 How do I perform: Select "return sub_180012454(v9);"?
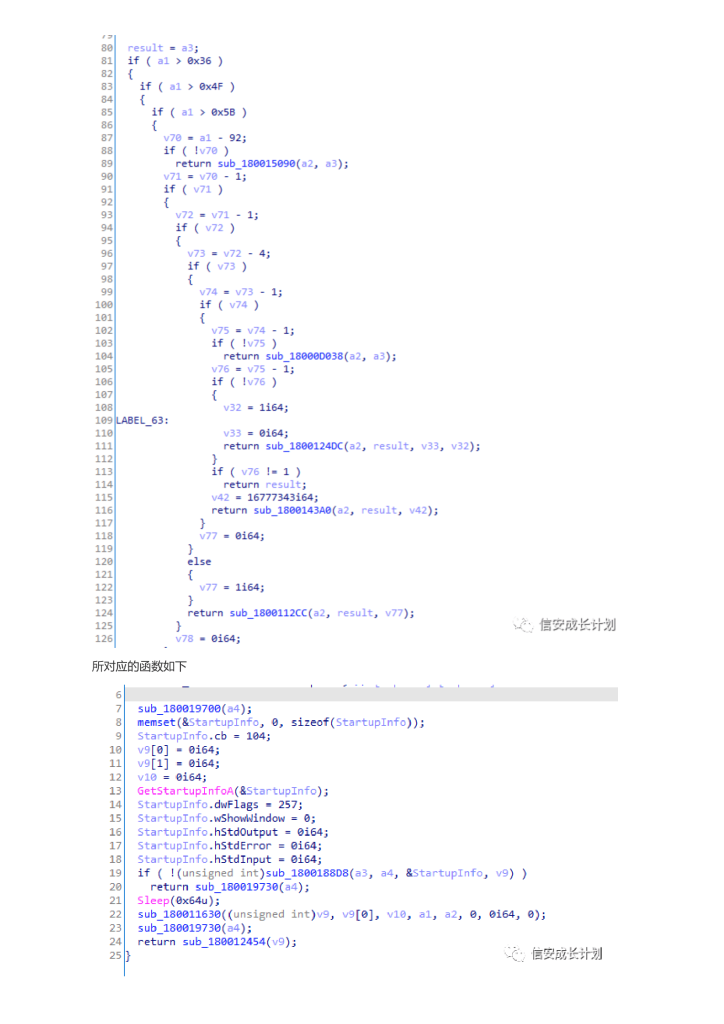(217, 942)
